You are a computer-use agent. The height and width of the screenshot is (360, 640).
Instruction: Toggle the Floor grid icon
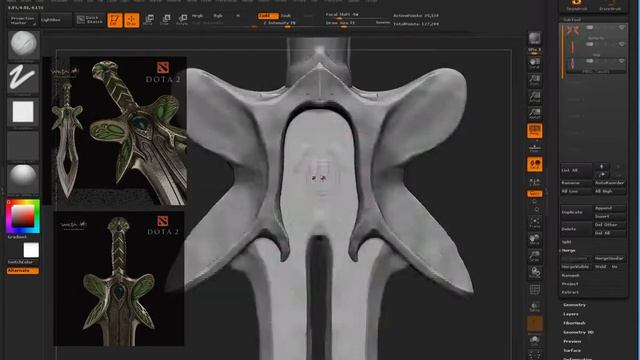(535, 147)
